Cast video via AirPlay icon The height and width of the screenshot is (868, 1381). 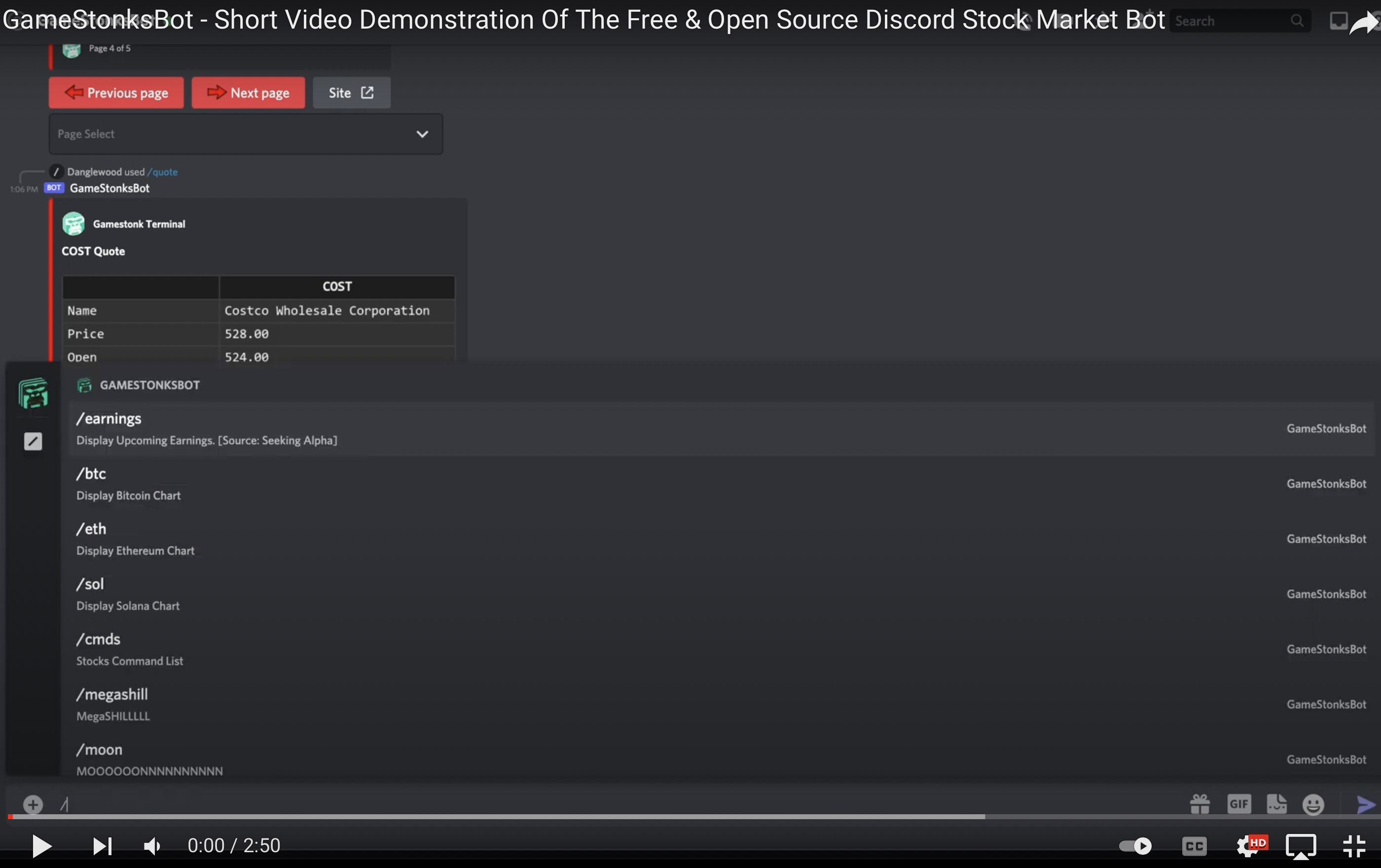coord(1301,846)
